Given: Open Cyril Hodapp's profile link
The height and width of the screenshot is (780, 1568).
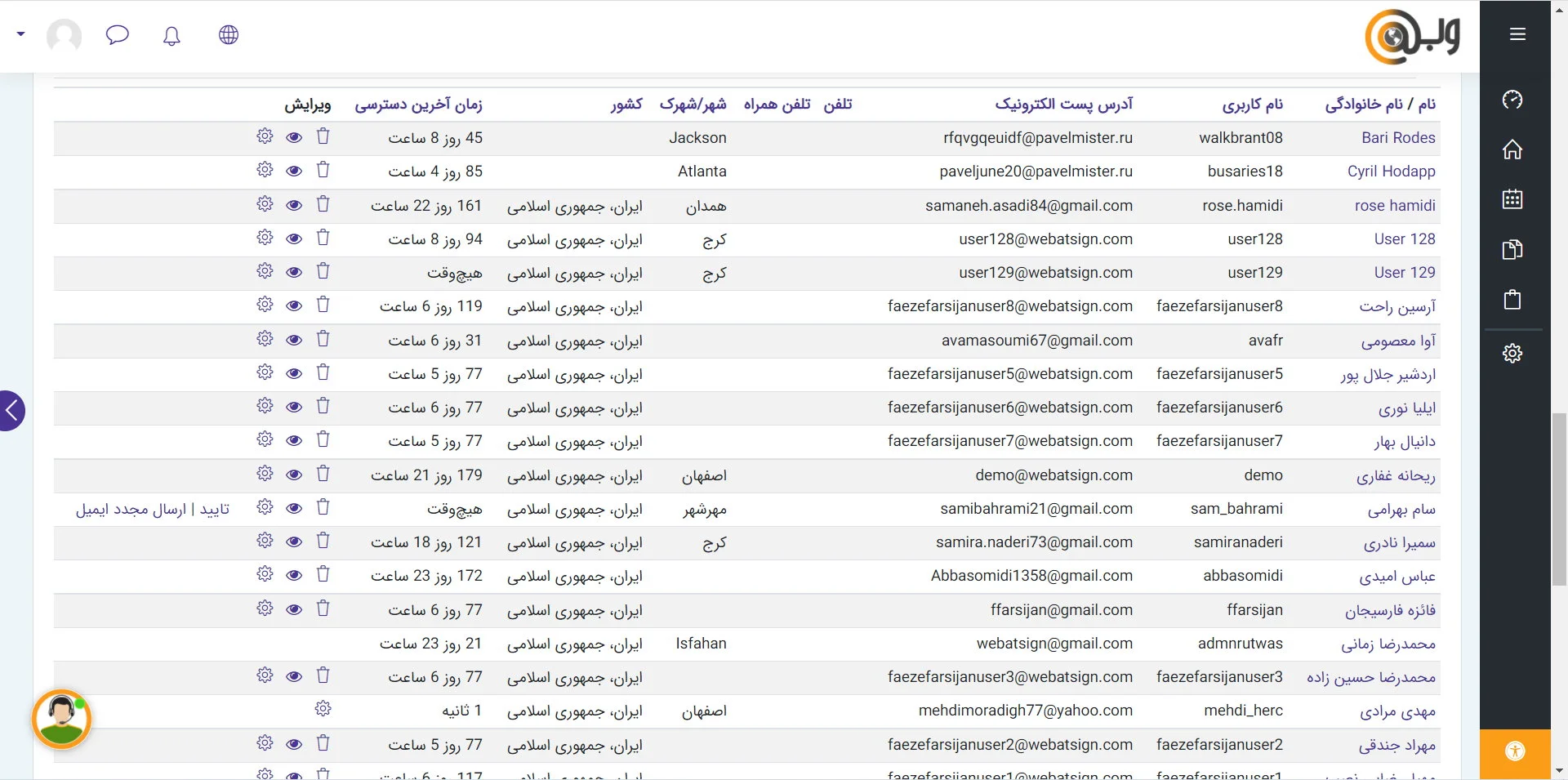Looking at the screenshot, I should click(x=1391, y=172).
